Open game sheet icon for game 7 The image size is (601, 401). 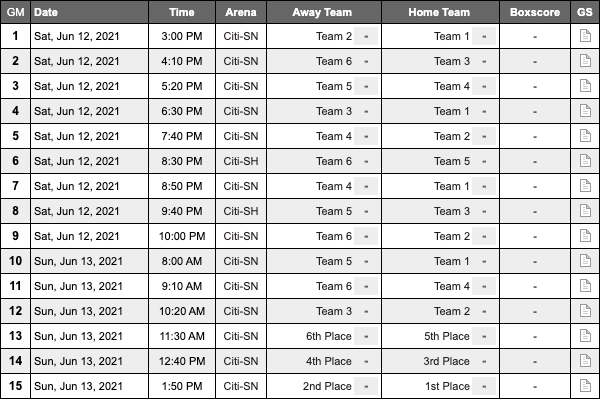point(585,186)
